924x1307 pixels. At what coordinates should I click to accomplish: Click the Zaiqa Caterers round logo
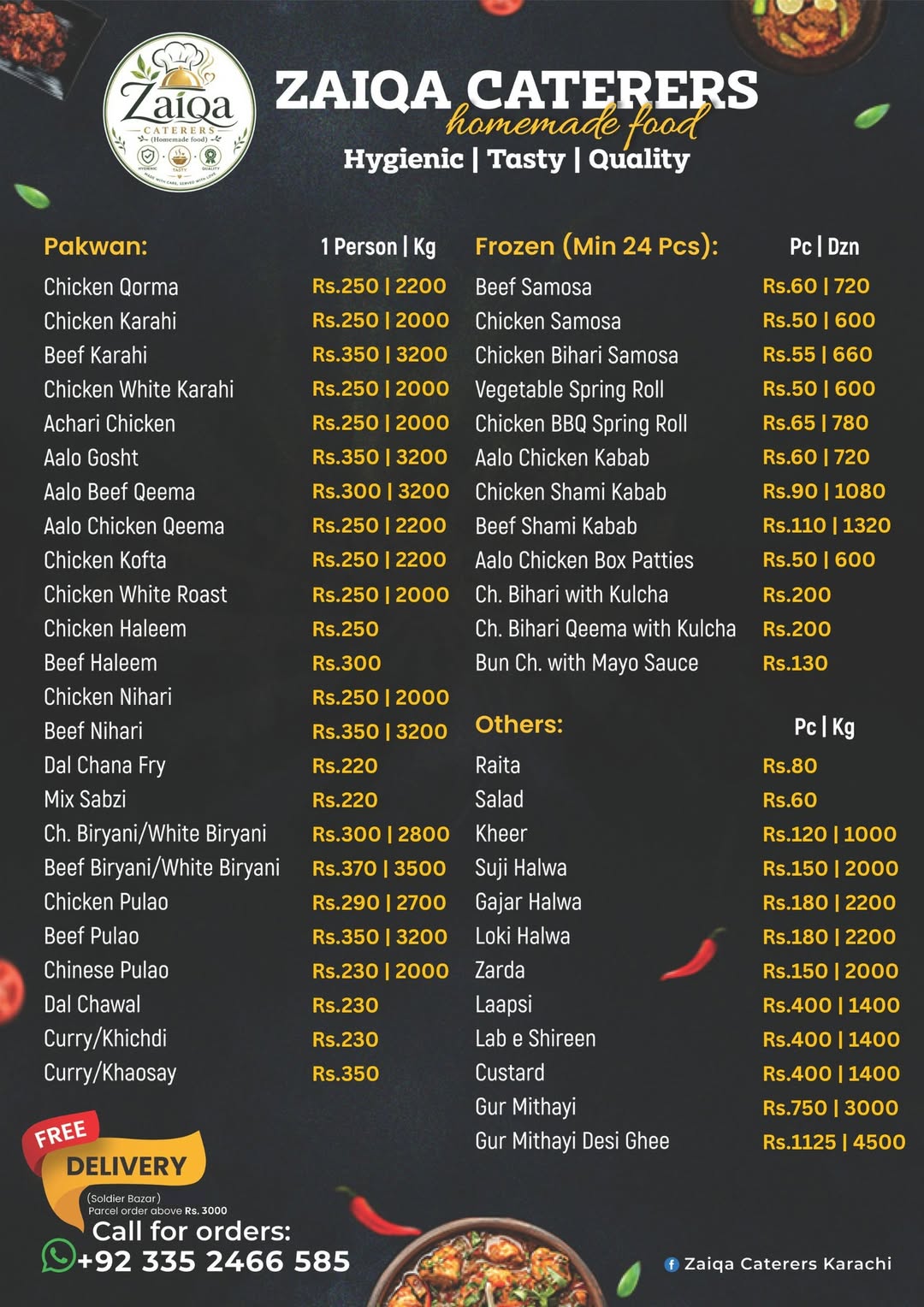tap(180, 112)
